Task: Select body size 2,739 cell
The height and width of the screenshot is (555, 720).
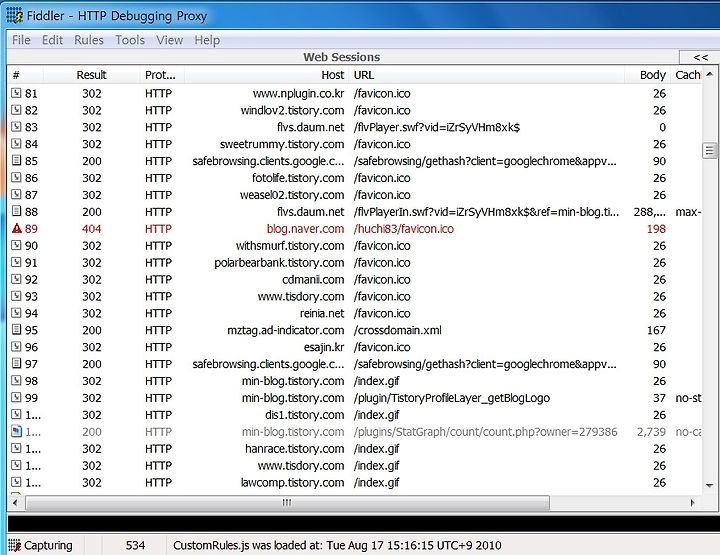Action: coord(651,432)
